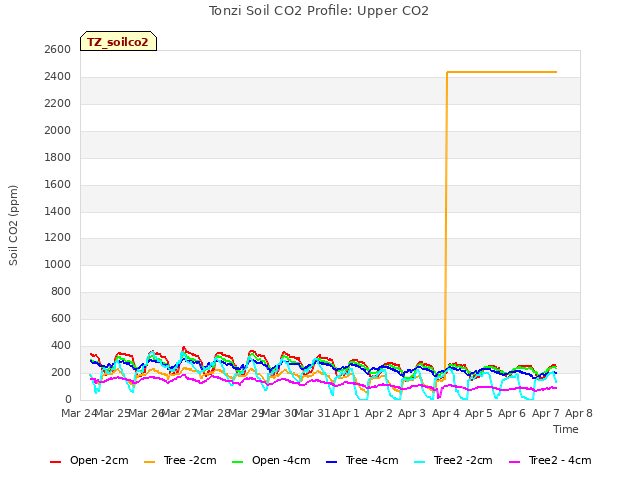The height and width of the screenshot is (480, 640).
Task: Click the 'Soil CO2 (ppm)' y-axis title
Action: tap(13, 225)
